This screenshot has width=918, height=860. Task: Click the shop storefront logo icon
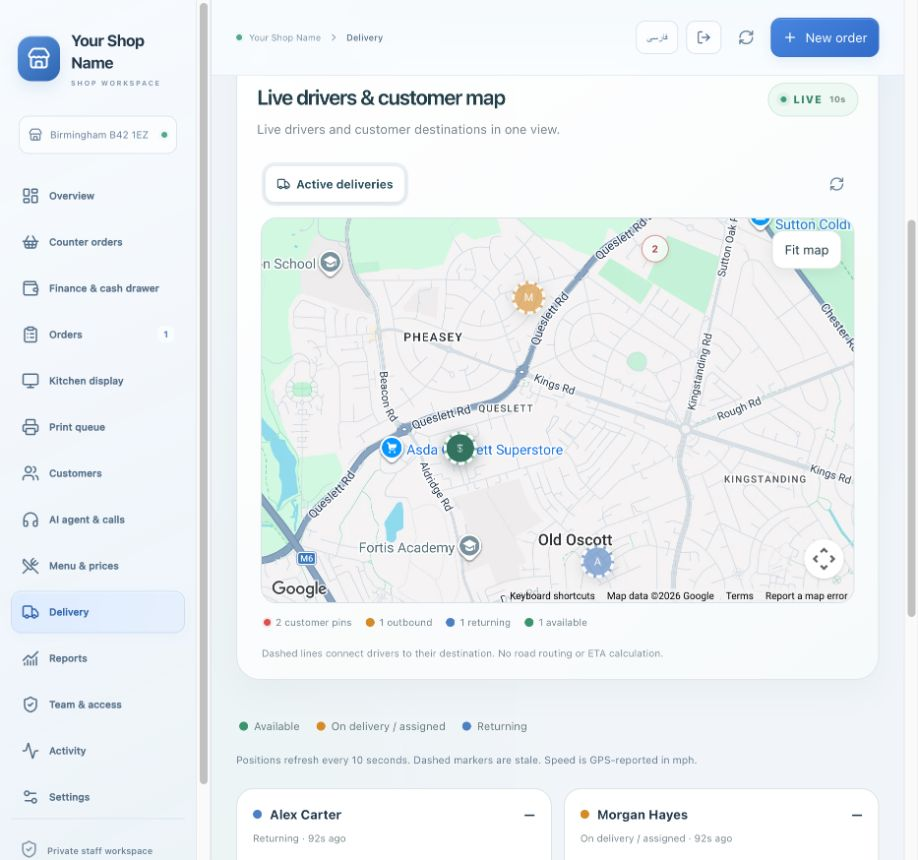coord(39,59)
